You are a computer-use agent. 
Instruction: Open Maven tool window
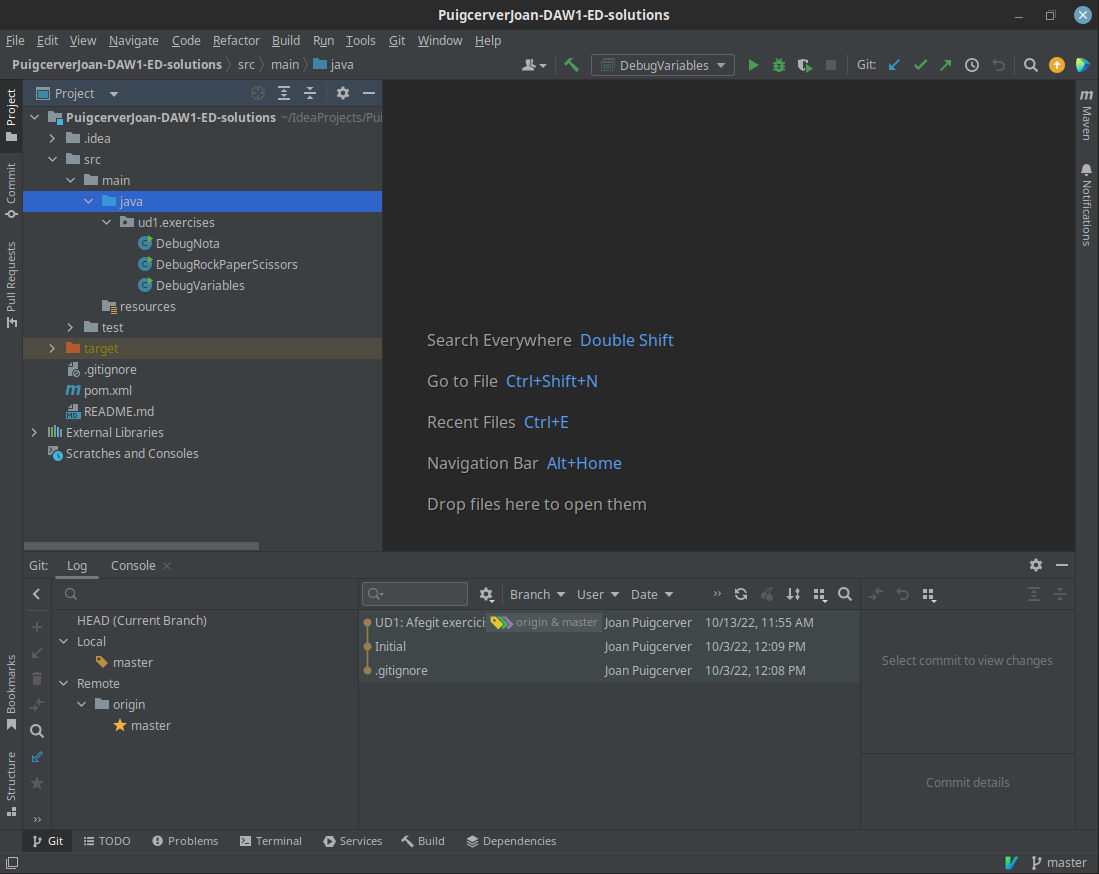pos(1086,114)
